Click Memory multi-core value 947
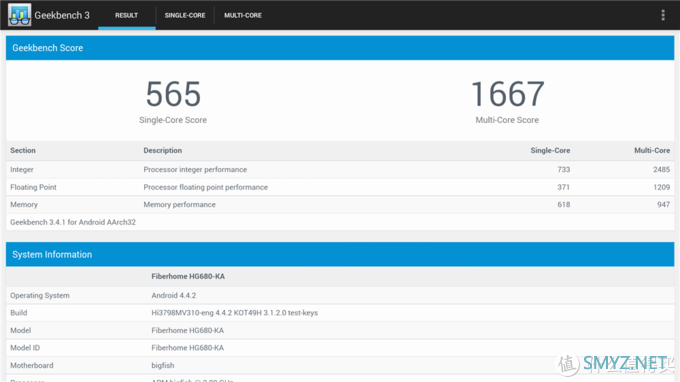This screenshot has height=382, width=680. (x=664, y=205)
